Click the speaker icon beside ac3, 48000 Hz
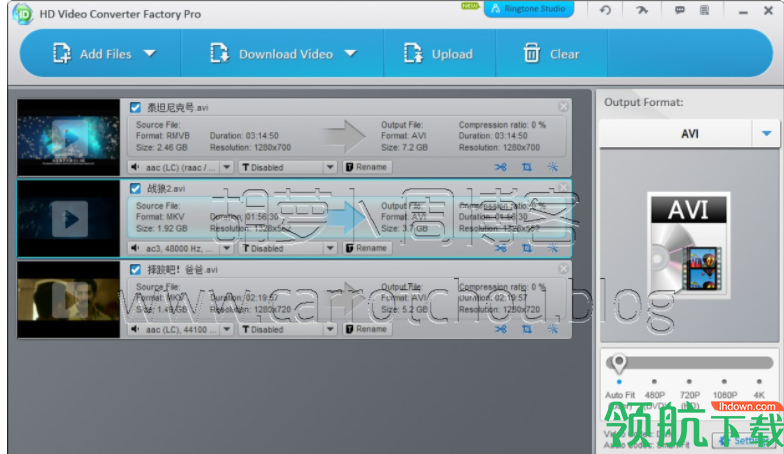784x454 pixels. 135,248
